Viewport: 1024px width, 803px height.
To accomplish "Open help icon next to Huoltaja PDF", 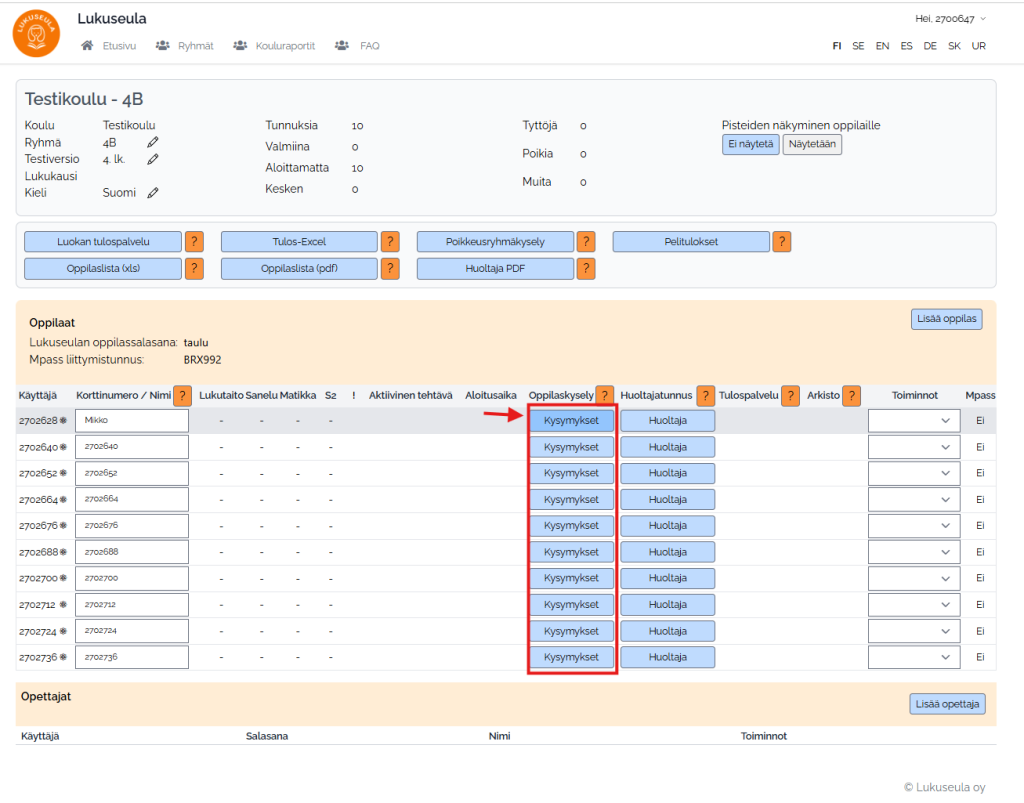I will pyautogui.click(x=586, y=269).
